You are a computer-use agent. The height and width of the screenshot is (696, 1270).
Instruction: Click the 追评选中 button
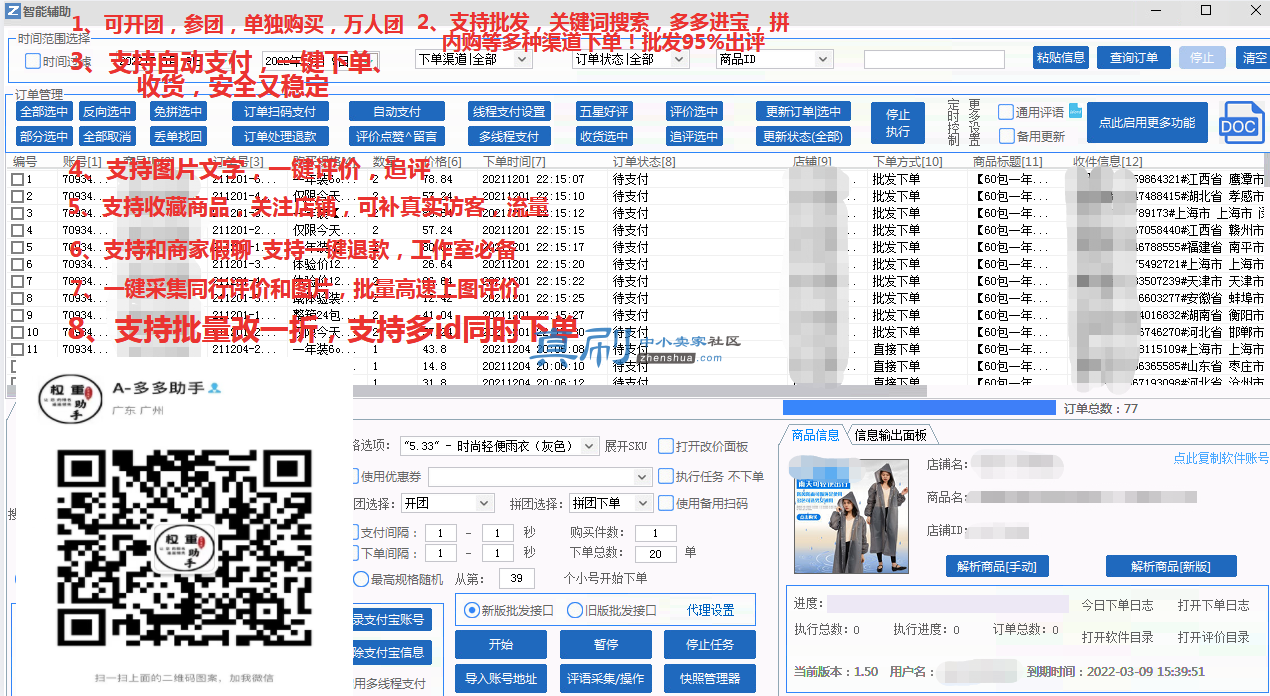tap(694, 136)
